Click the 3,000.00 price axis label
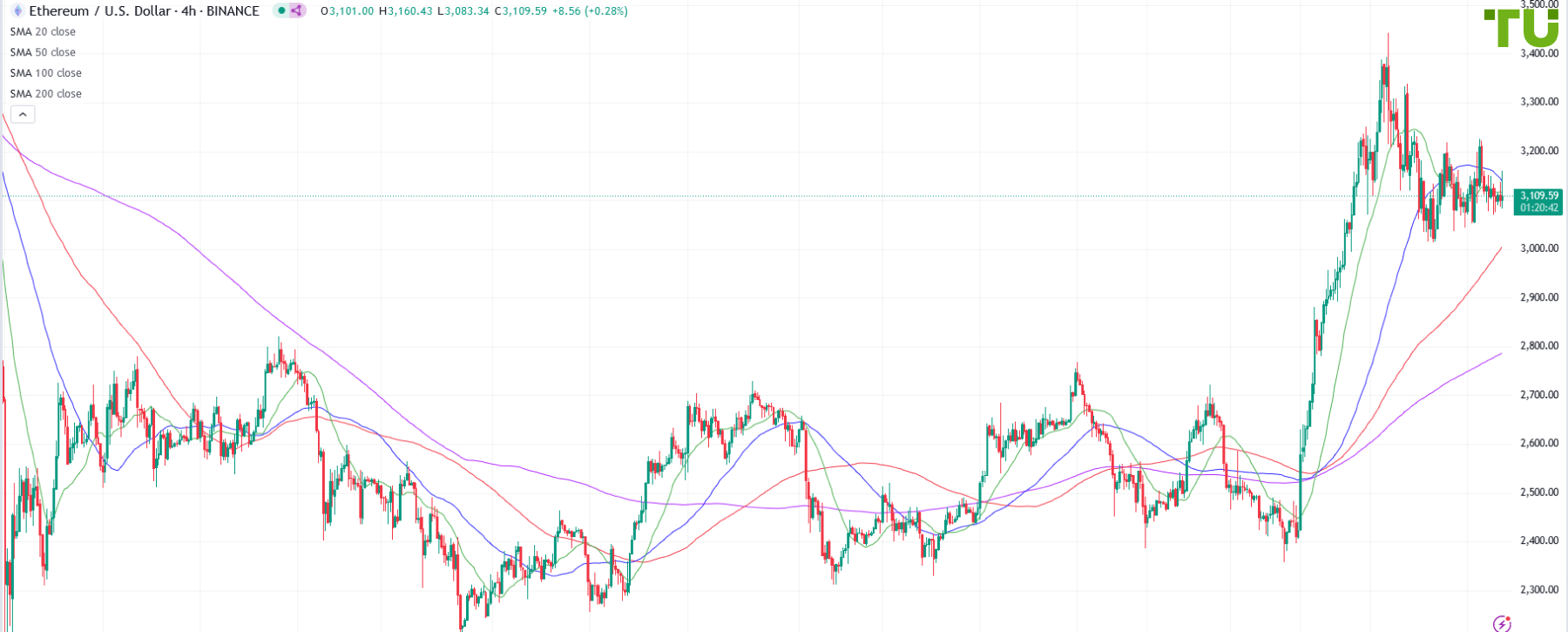The height and width of the screenshot is (632, 1568). pos(1539,248)
